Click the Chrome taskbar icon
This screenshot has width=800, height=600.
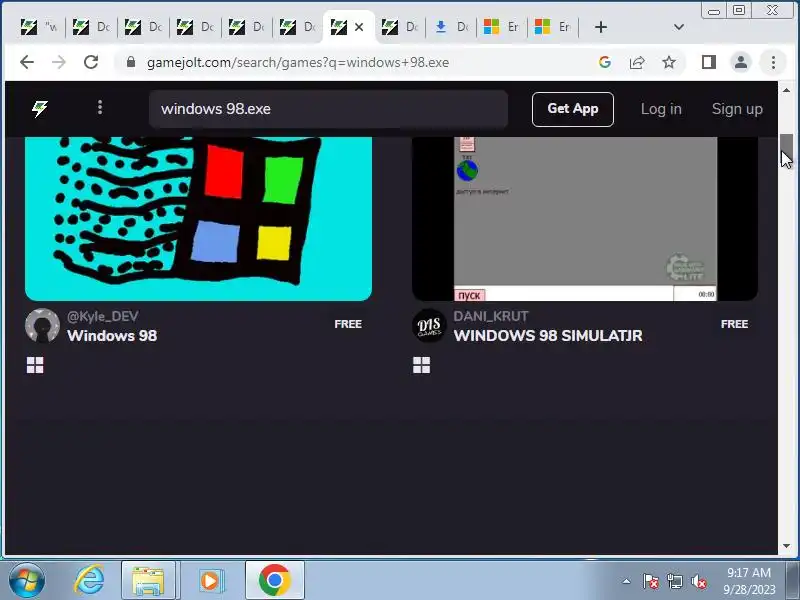[274, 580]
